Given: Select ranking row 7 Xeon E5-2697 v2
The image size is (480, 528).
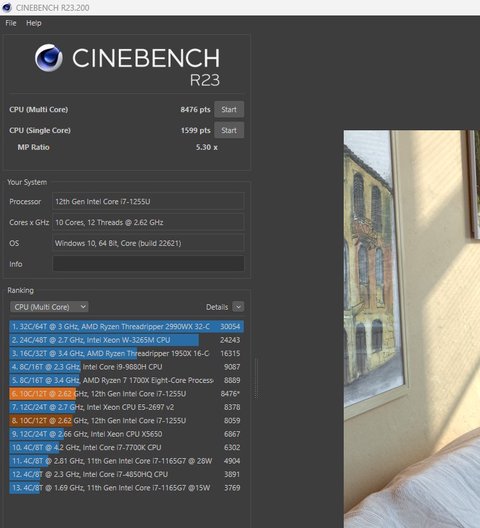Looking at the screenshot, I should click(127, 407).
